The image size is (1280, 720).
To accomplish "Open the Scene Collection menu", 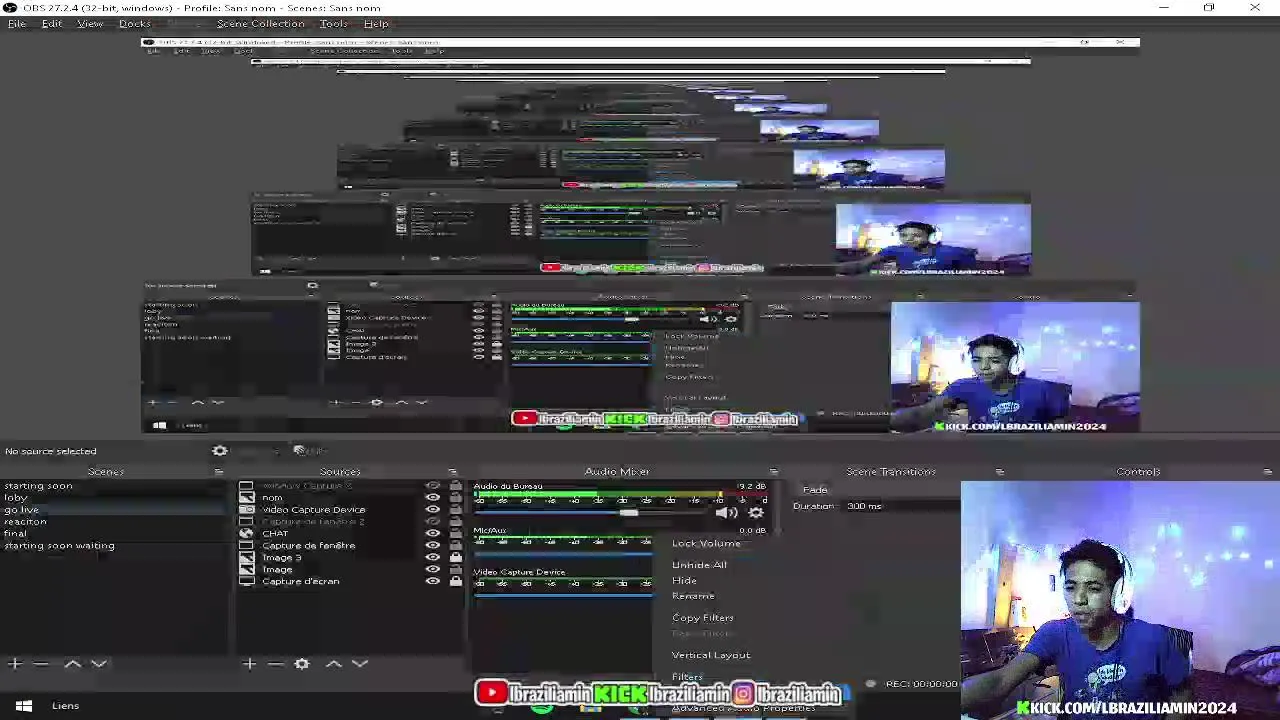I will coord(260,23).
